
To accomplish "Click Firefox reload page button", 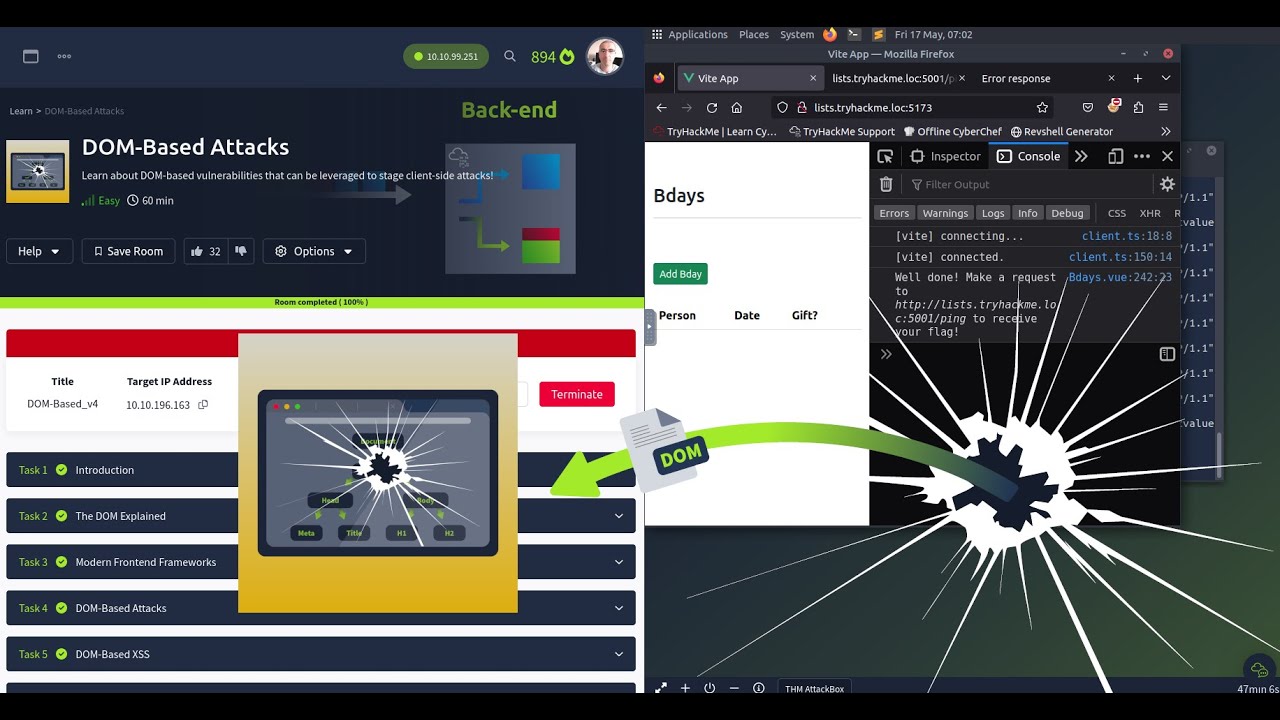I will coord(712,107).
